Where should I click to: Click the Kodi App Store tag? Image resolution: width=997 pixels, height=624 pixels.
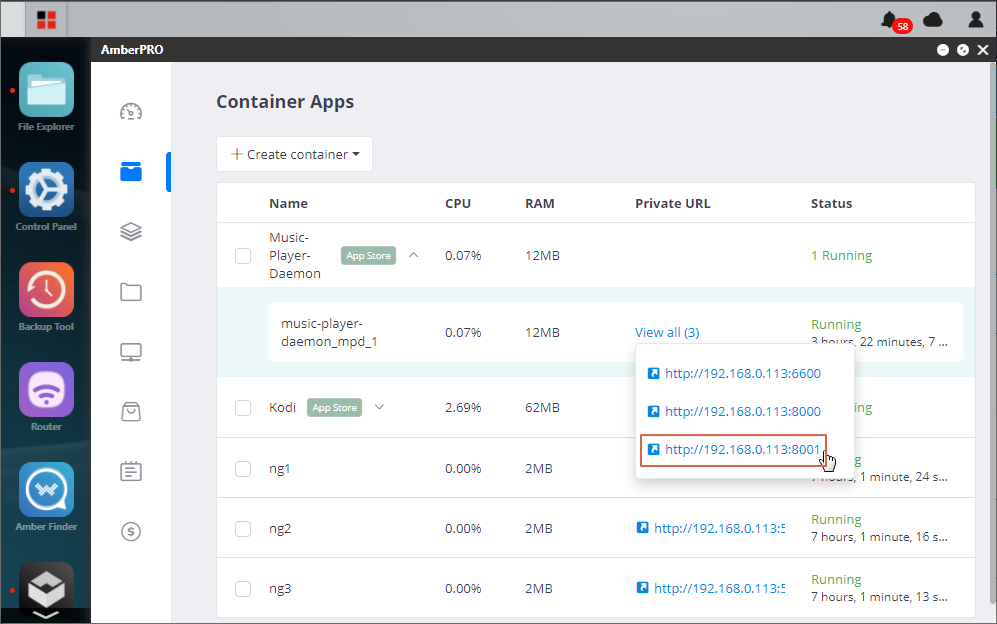click(x=334, y=408)
